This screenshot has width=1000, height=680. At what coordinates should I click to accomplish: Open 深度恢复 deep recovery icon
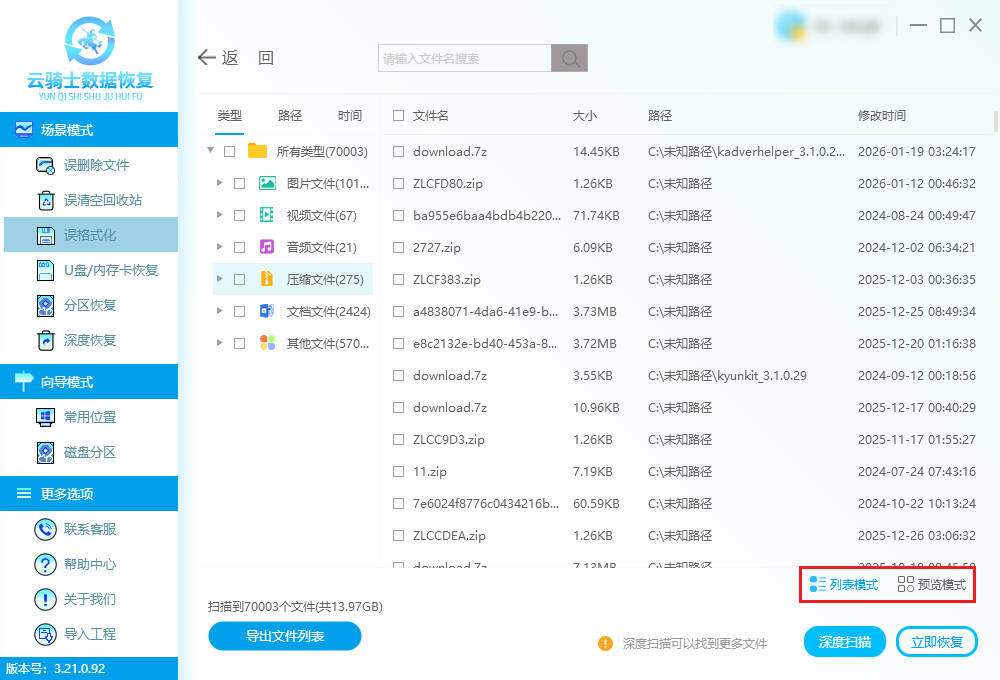(x=46, y=341)
